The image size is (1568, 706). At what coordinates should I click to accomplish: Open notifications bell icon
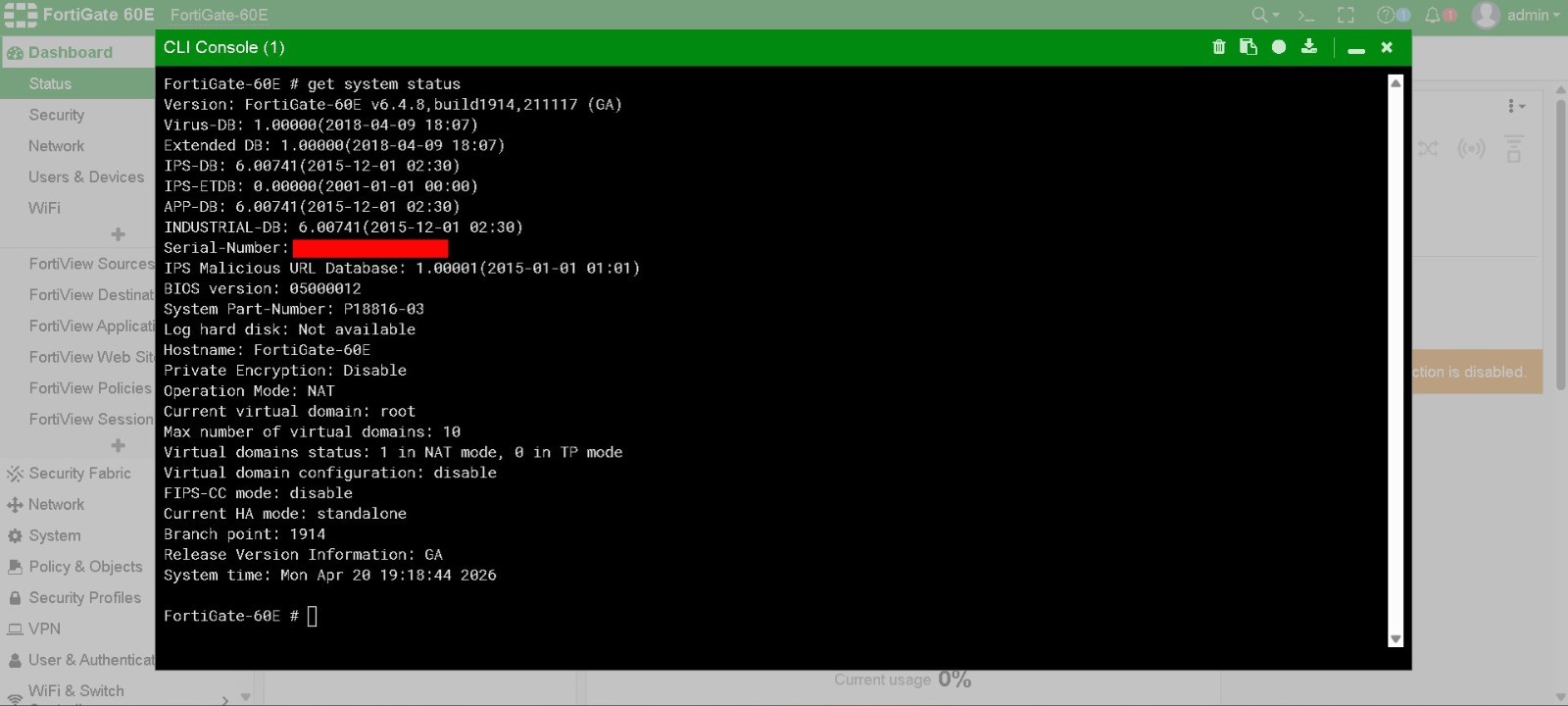click(x=1433, y=15)
